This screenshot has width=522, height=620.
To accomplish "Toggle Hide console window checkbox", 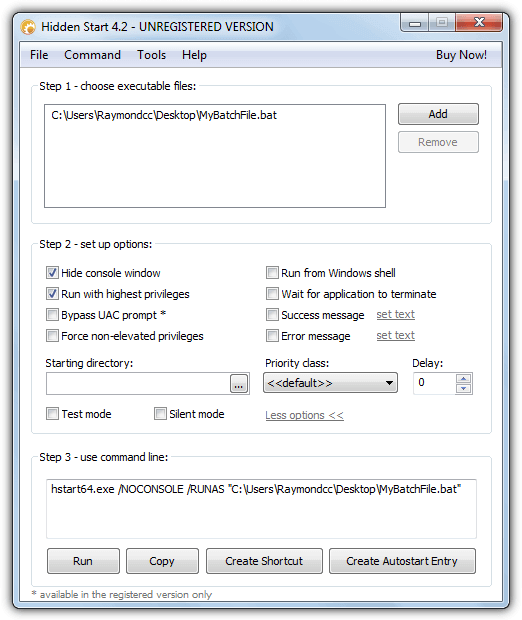I will point(52,273).
